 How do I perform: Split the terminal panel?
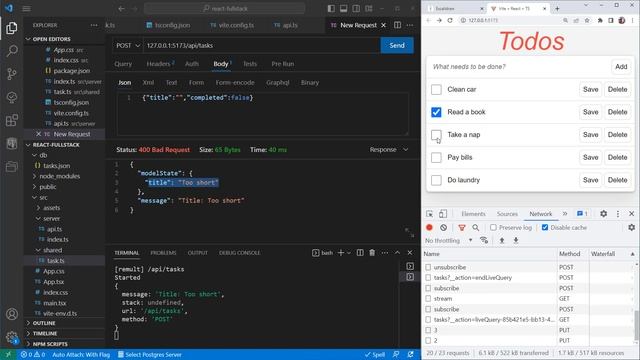[360, 253]
